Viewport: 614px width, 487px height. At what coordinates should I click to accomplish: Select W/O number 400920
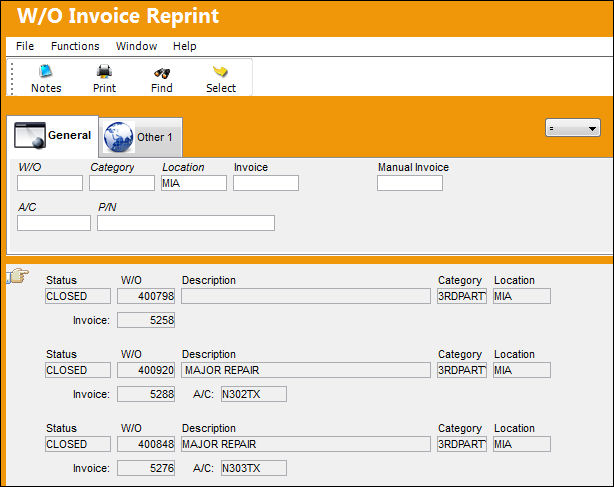coord(146,370)
